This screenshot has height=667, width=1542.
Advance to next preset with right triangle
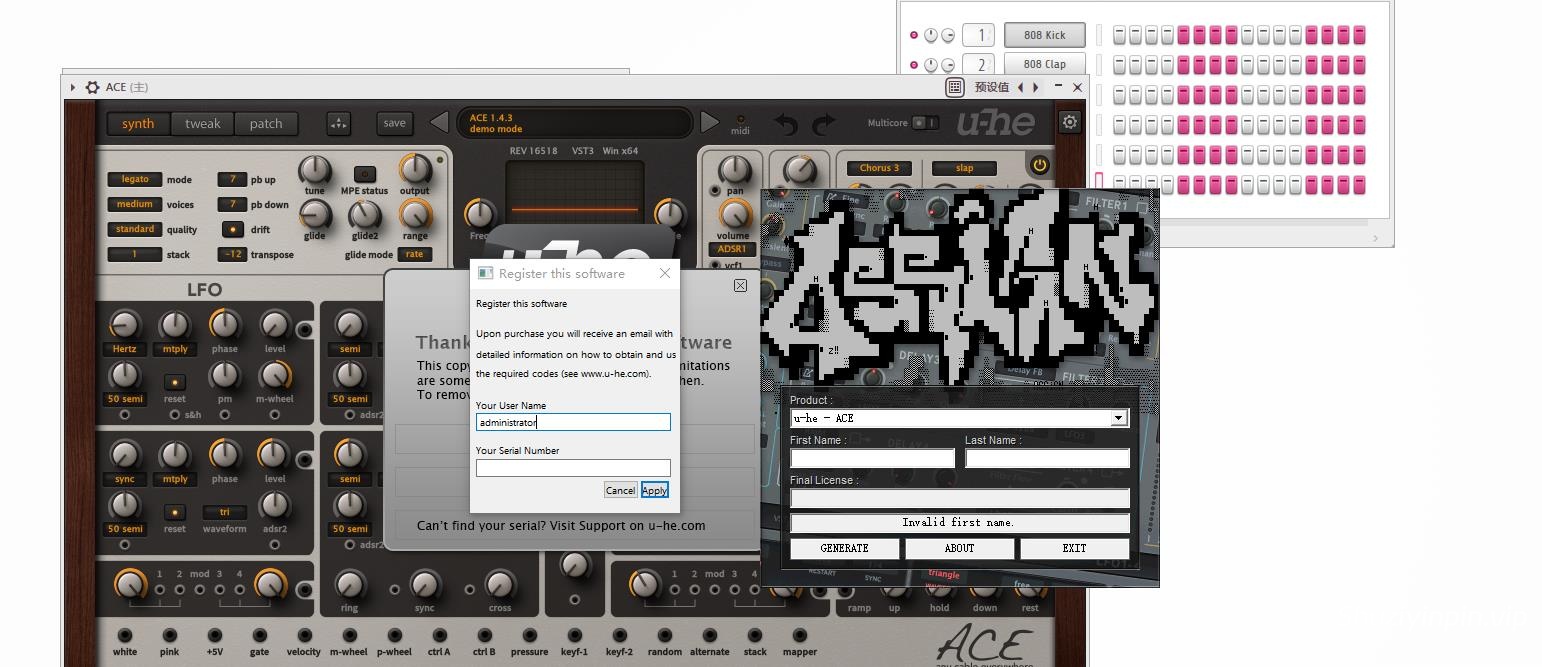click(x=710, y=123)
